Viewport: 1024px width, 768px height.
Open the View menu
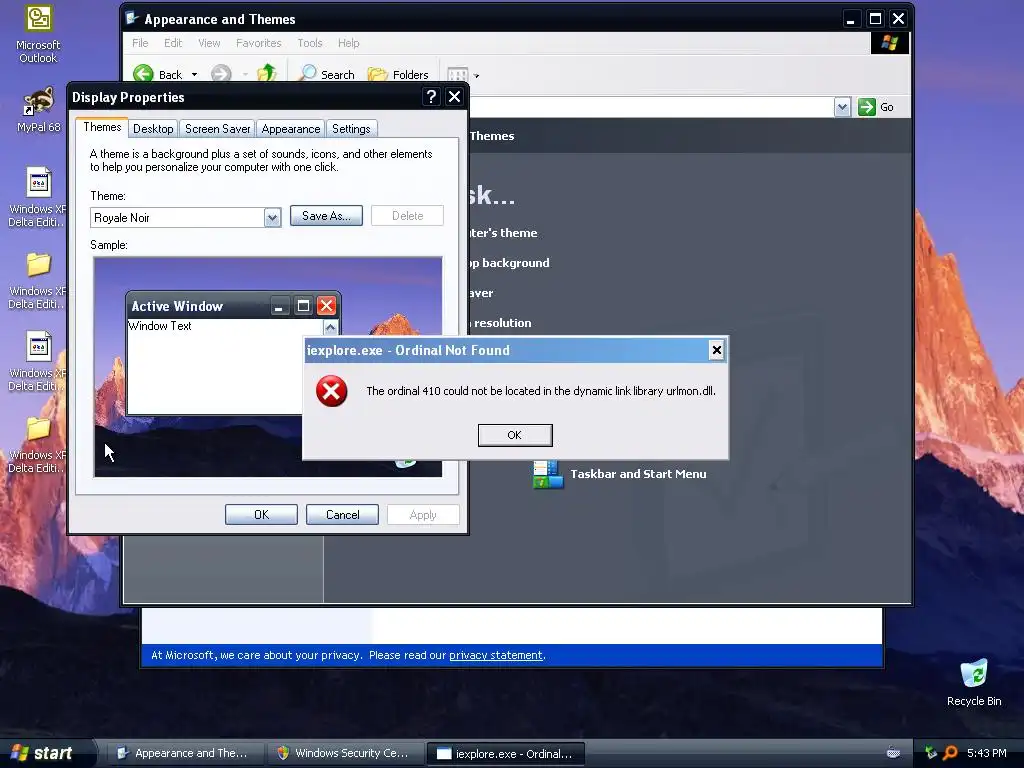[209, 43]
